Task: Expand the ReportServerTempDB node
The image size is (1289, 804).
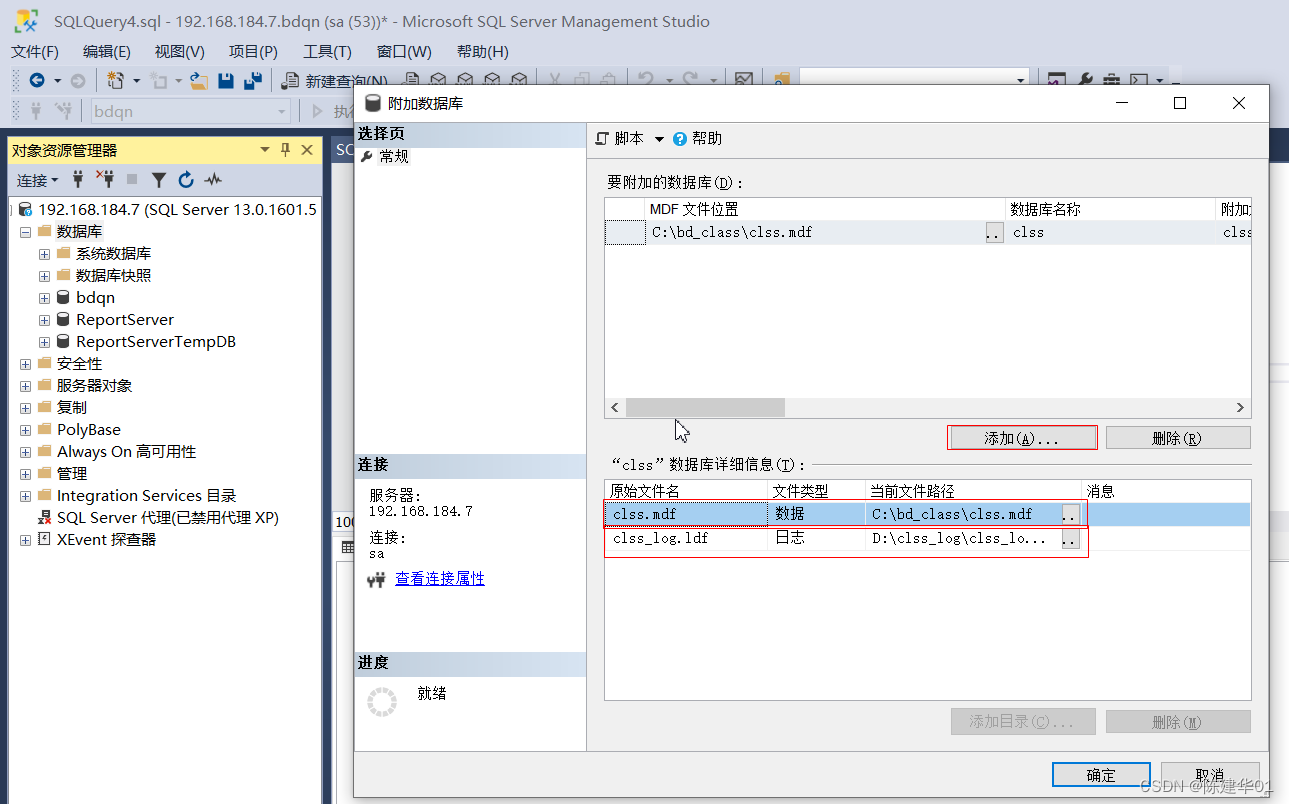Action: (44, 342)
